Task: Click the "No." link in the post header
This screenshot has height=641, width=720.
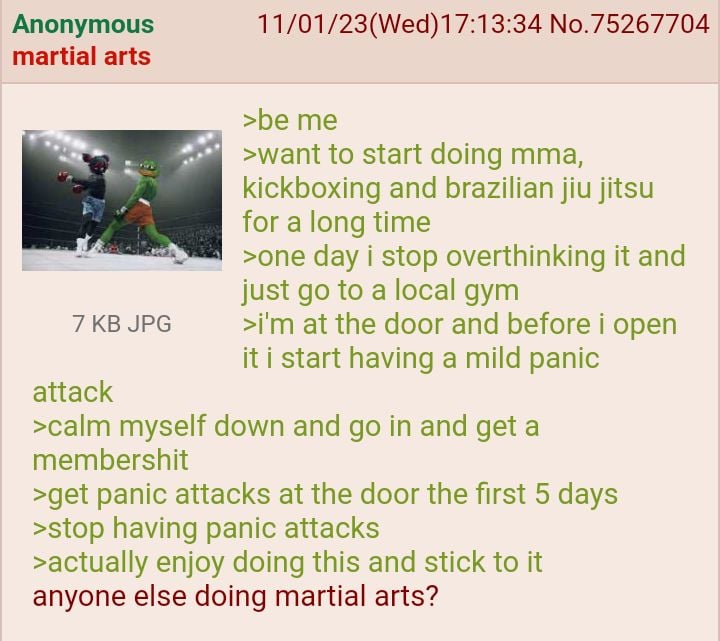Action: coord(569,24)
